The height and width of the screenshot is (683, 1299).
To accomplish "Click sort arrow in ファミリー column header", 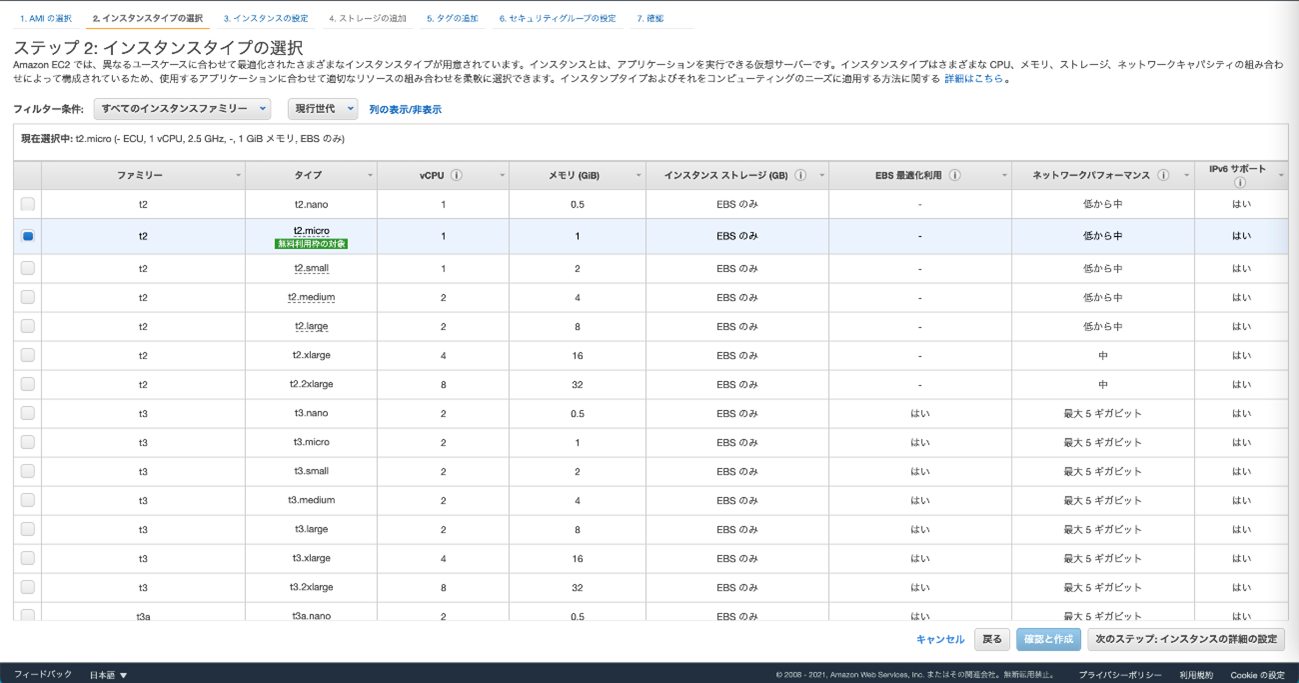I will [x=238, y=176].
